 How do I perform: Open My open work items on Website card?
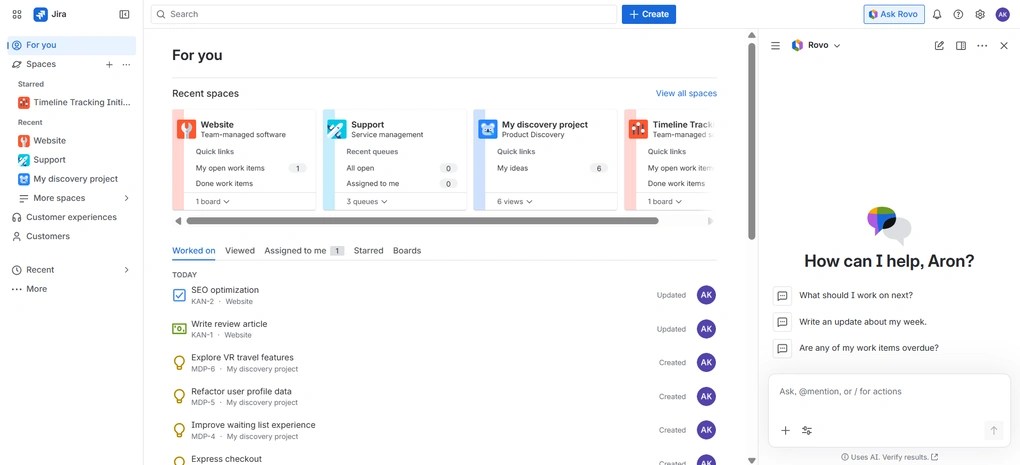pos(250,168)
